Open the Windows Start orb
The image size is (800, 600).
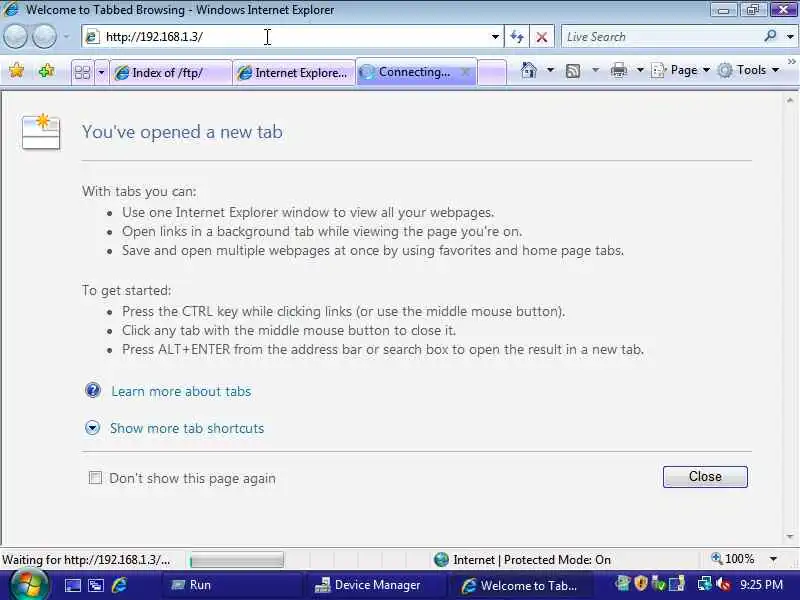tap(29, 585)
